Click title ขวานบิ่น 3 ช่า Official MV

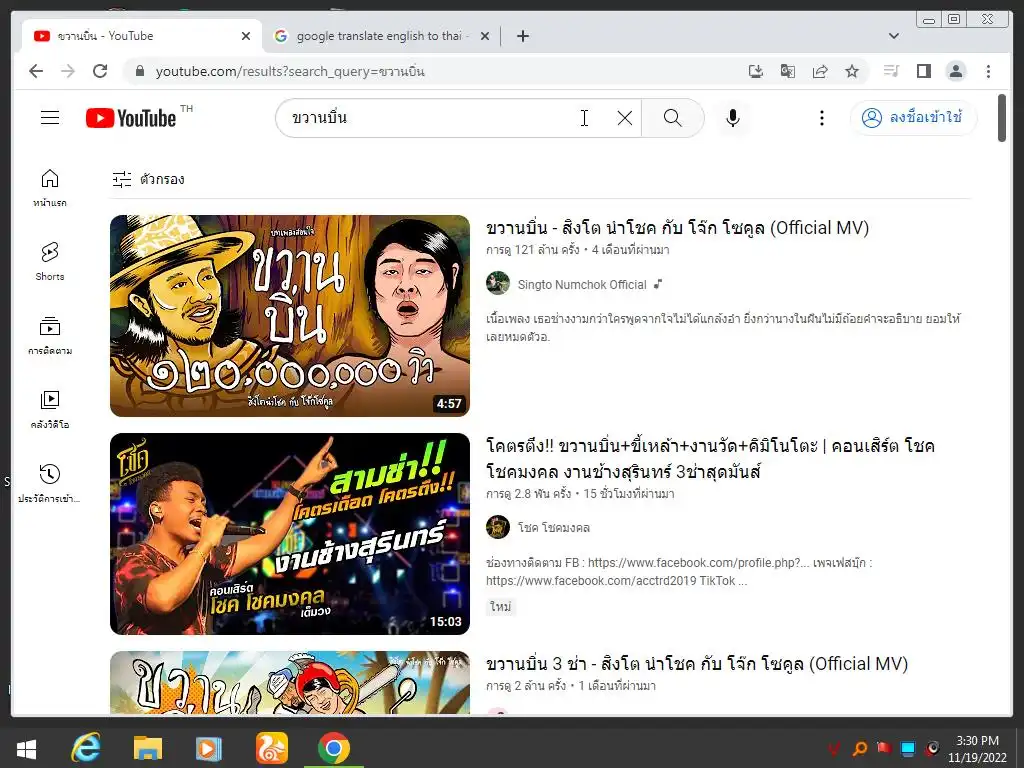697,664
